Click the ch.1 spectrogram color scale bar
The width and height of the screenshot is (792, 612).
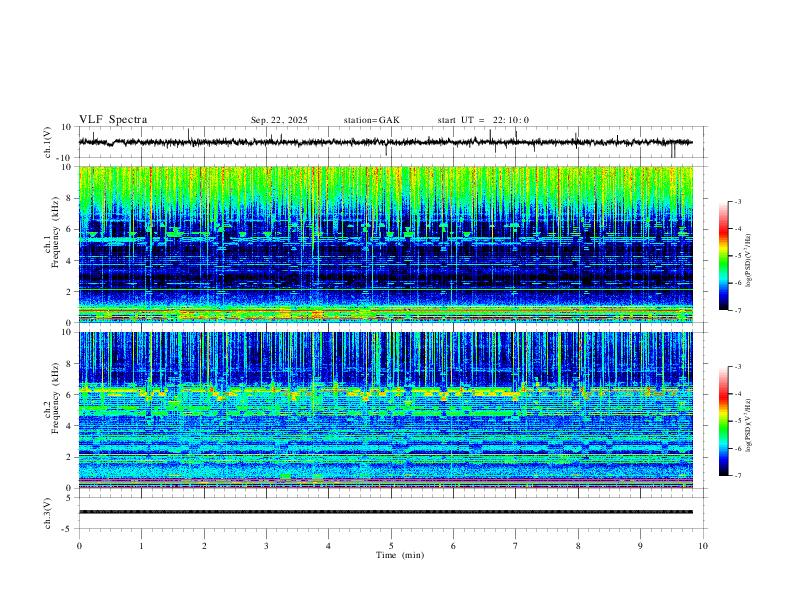click(724, 256)
